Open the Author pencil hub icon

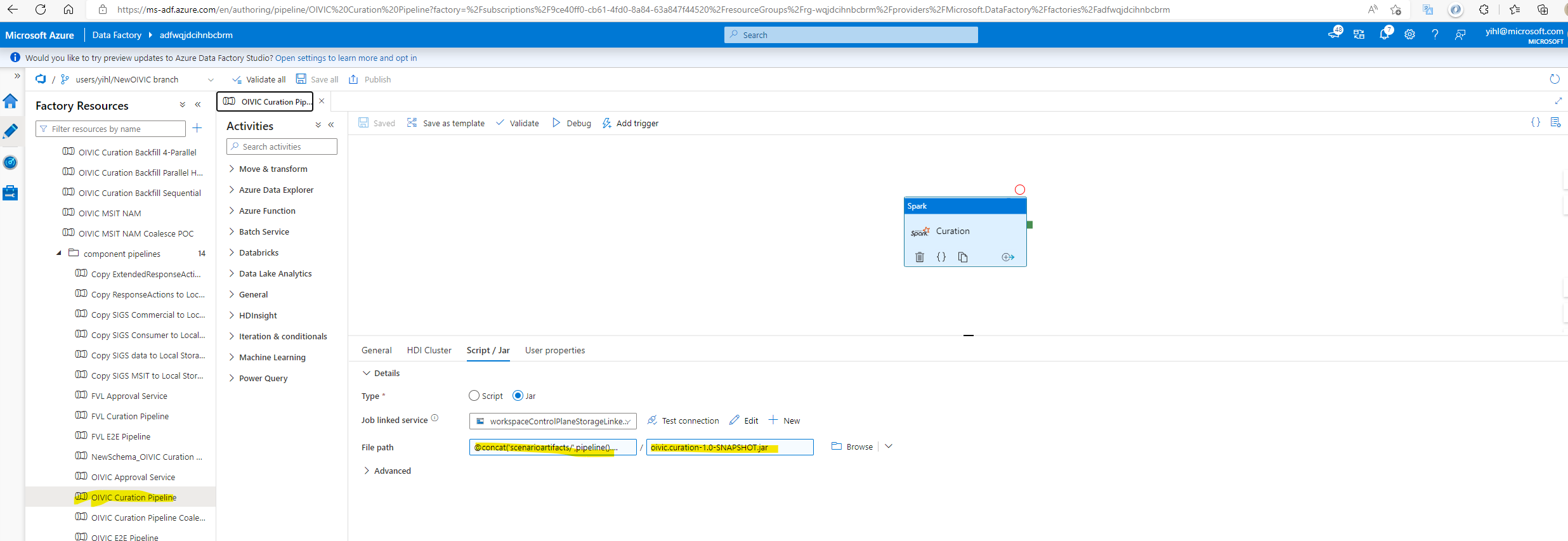click(10, 131)
